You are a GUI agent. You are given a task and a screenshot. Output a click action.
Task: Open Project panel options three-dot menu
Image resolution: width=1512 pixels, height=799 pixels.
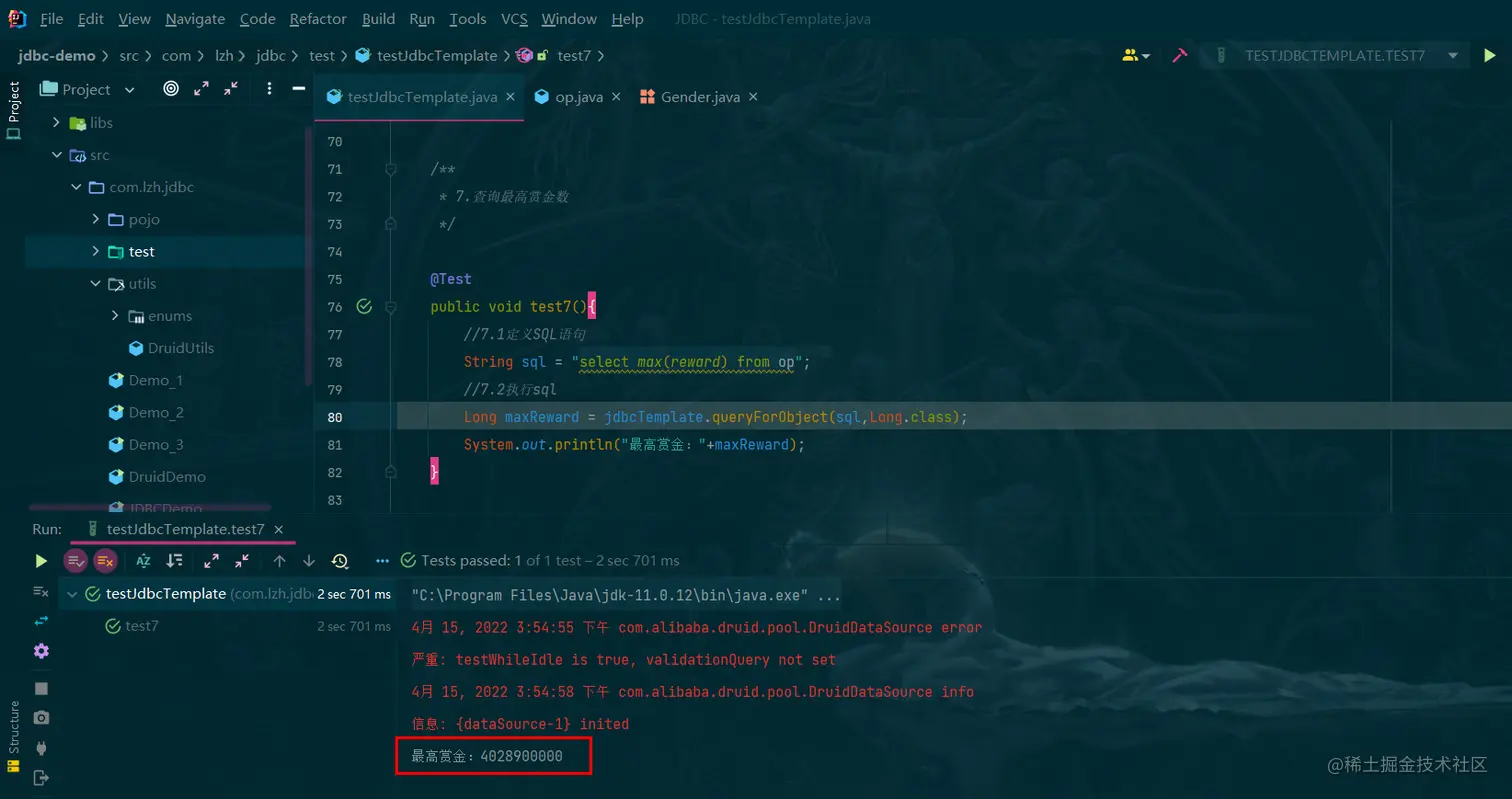tap(269, 89)
